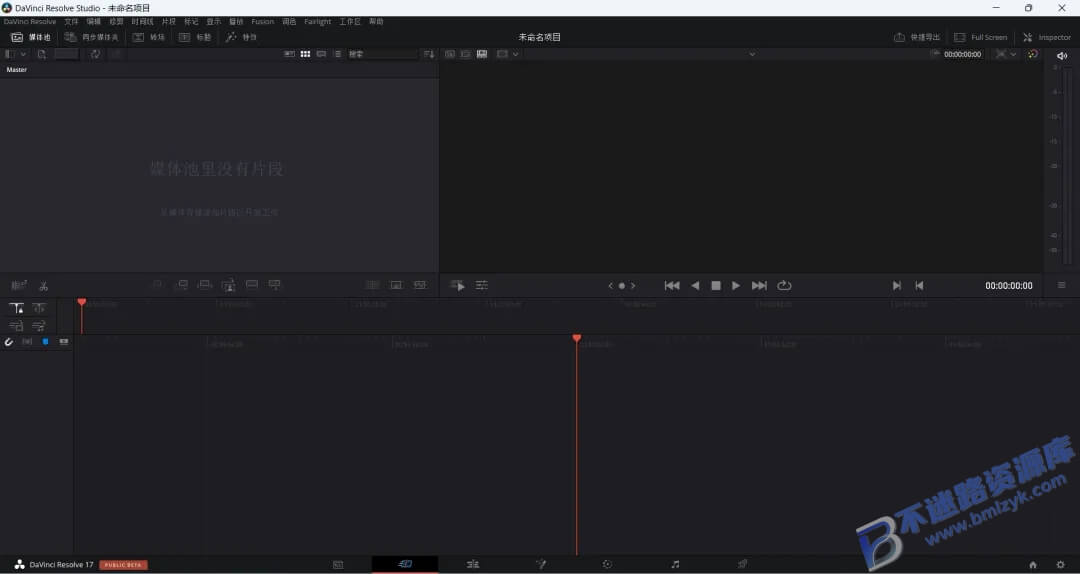Open the Fusion menu
The image size is (1080, 574).
point(262,21)
